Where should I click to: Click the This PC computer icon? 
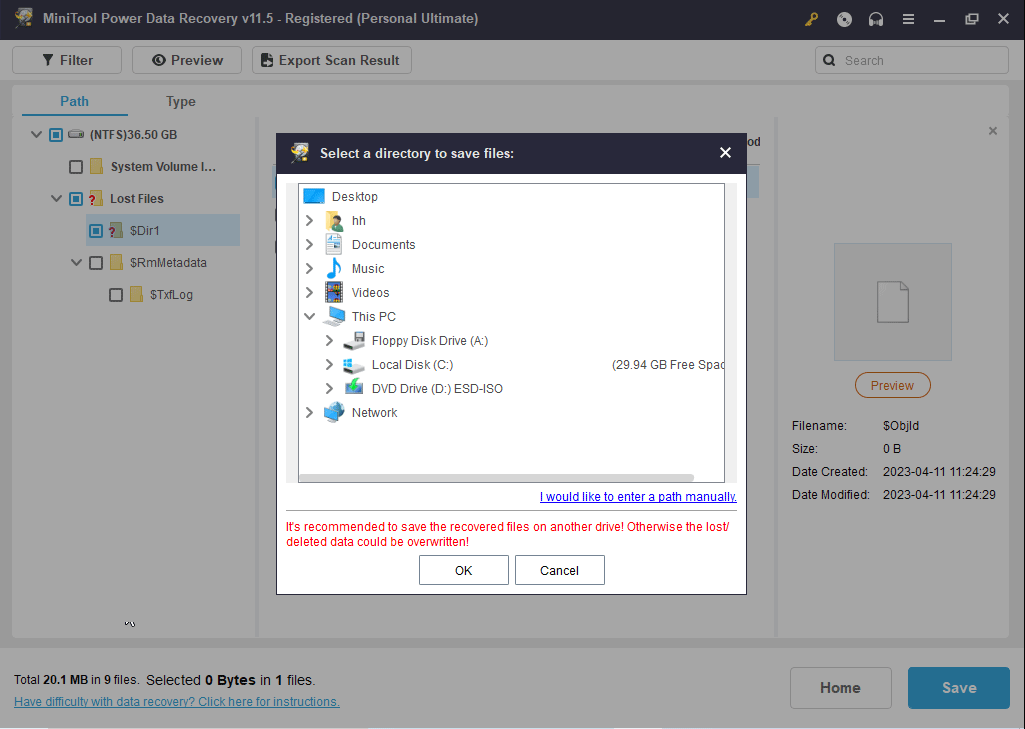(x=335, y=316)
